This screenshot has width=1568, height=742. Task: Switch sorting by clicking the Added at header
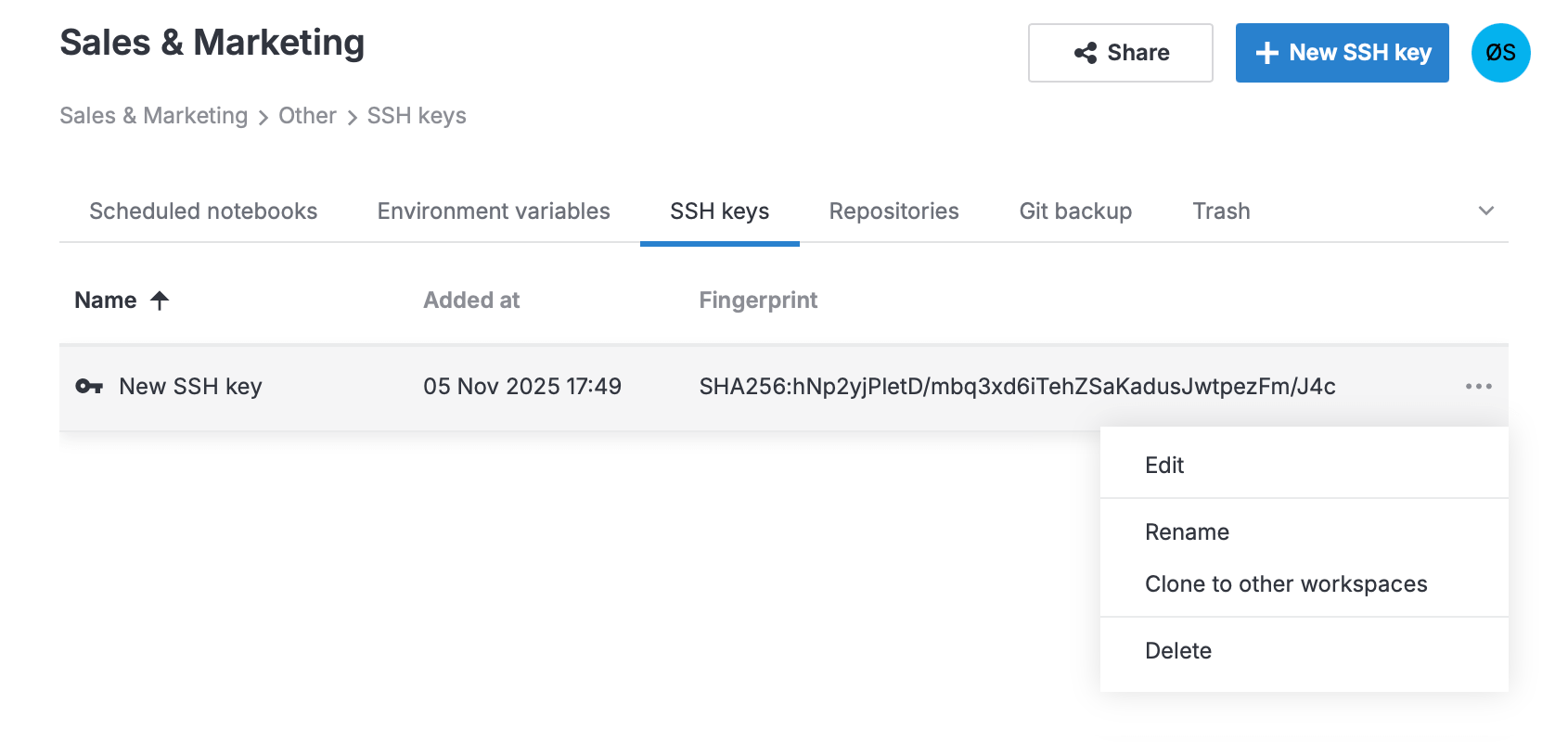pos(471,300)
